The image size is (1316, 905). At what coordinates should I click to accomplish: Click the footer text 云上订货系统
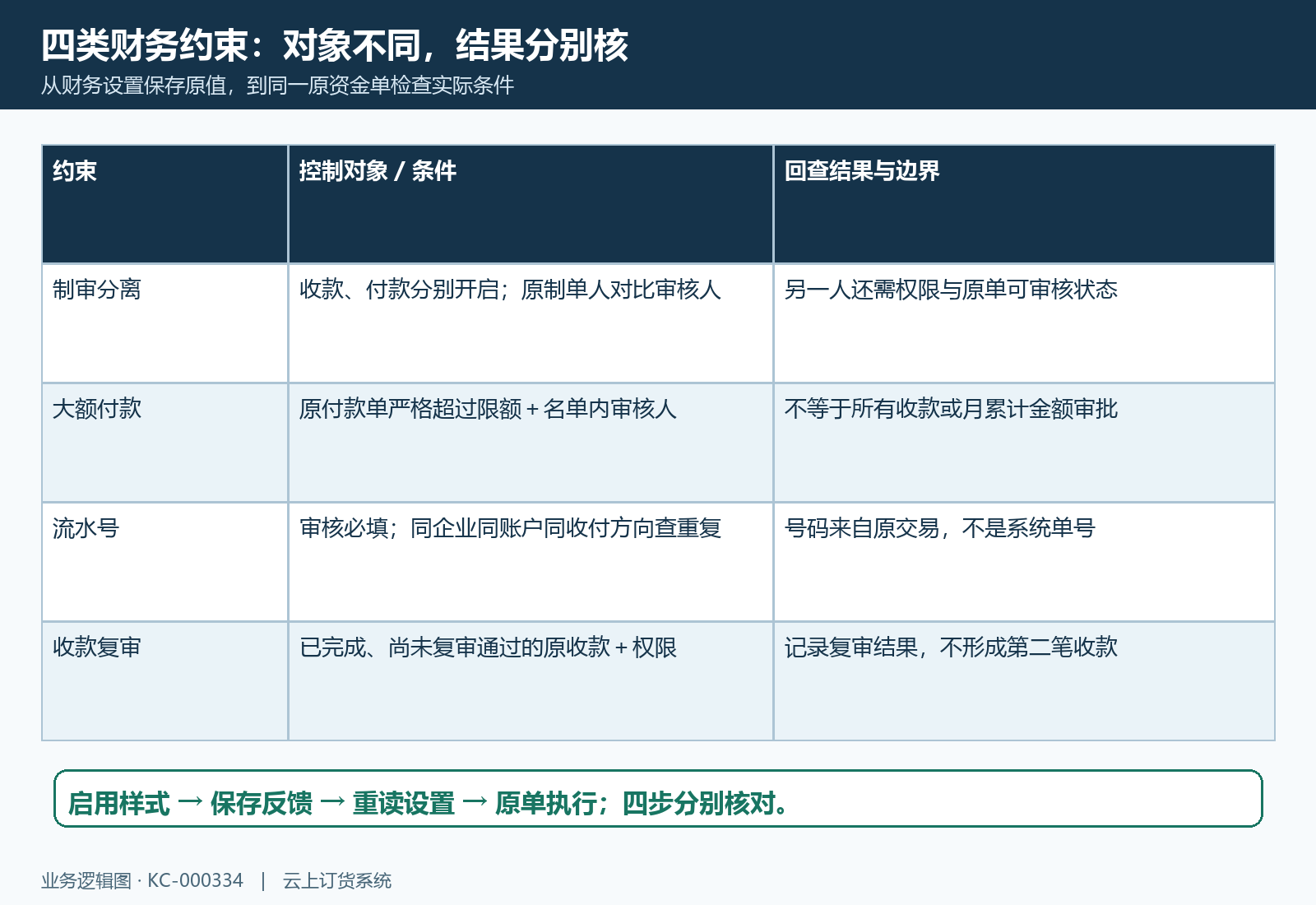pyautogui.click(x=337, y=880)
